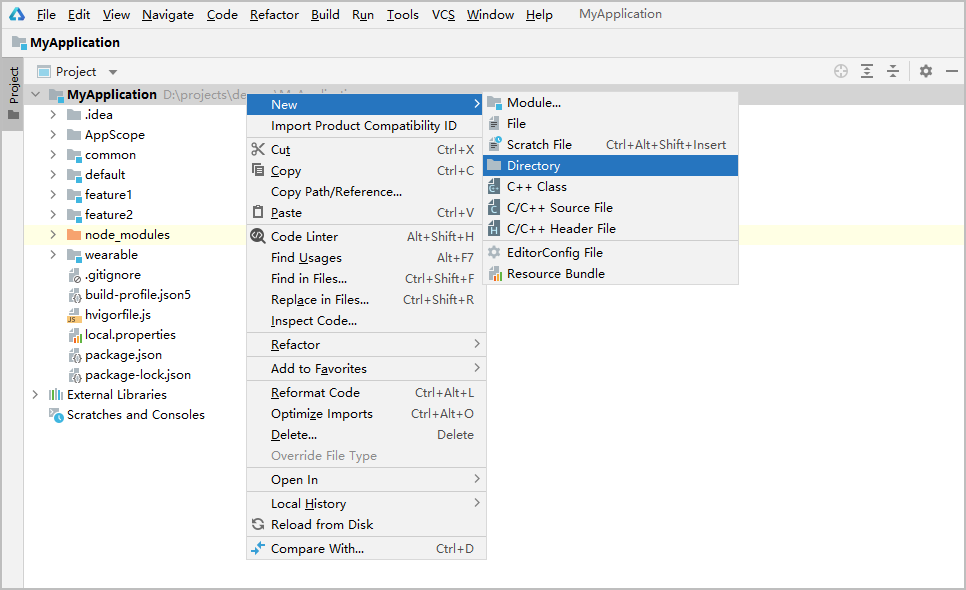Click the EditorConfig File gear icon
The width and height of the screenshot is (966, 590).
494,252
